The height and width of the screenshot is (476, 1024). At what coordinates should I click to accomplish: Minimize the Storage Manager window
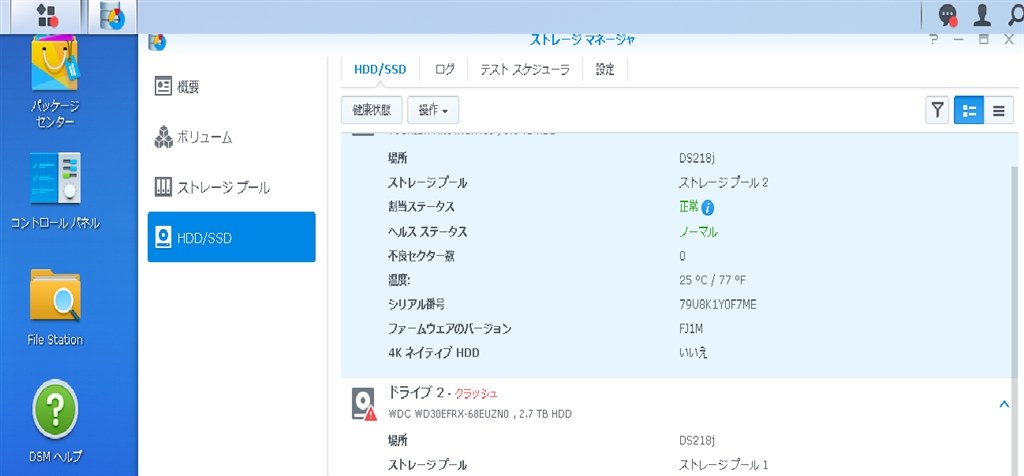click(x=959, y=40)
